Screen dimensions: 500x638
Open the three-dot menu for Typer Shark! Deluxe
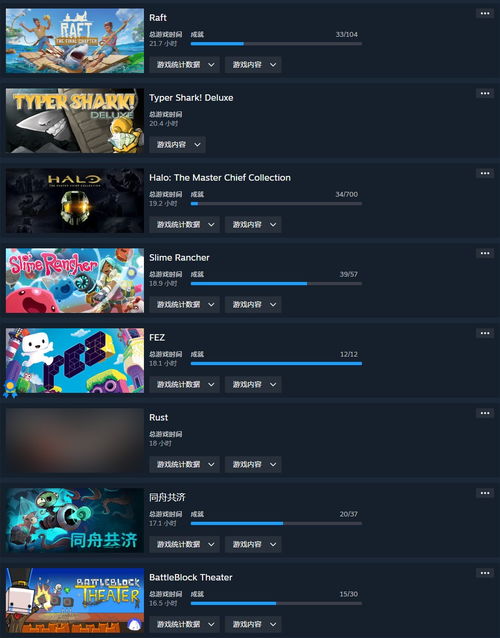[485, 94]
